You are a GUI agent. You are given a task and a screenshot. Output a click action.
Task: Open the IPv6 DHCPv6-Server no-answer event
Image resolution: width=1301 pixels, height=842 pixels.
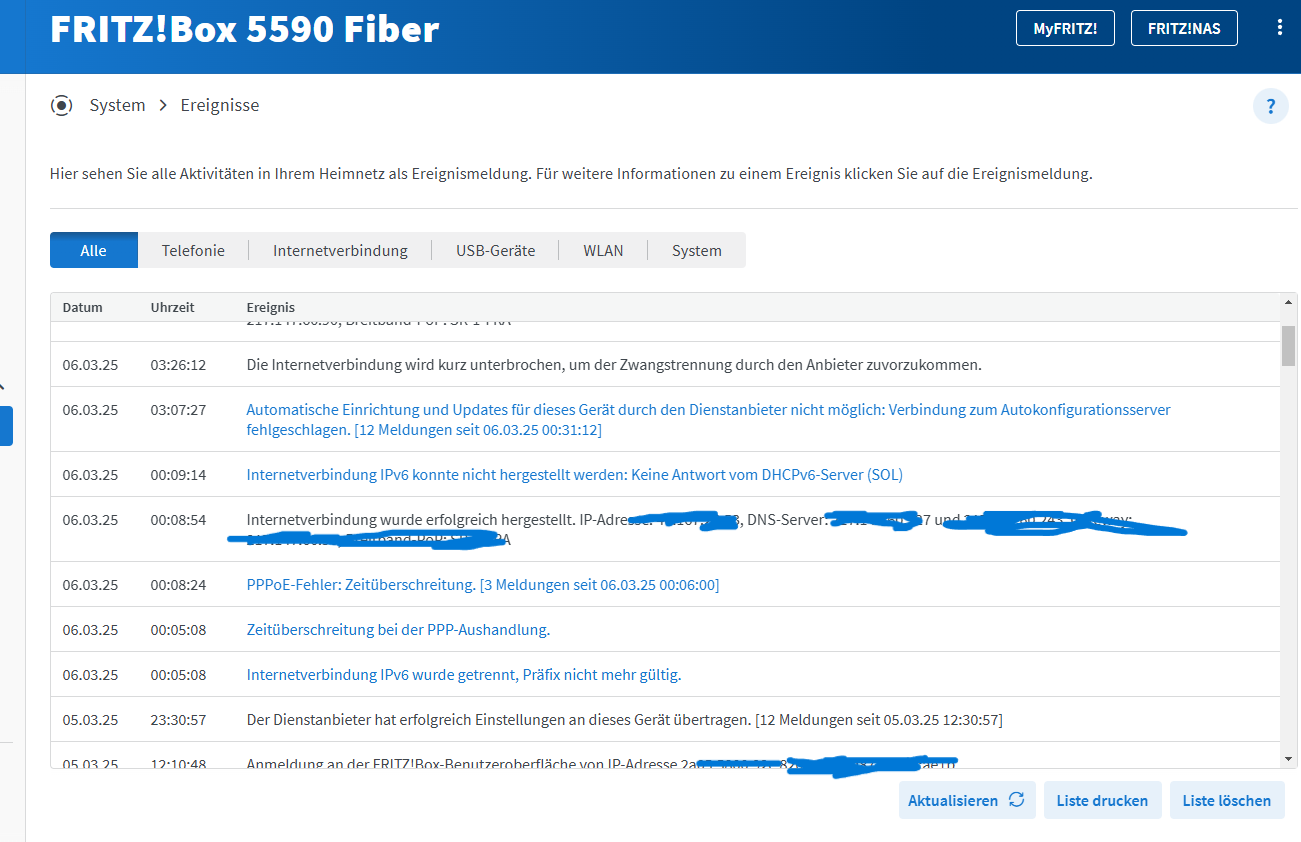(575, 475)
